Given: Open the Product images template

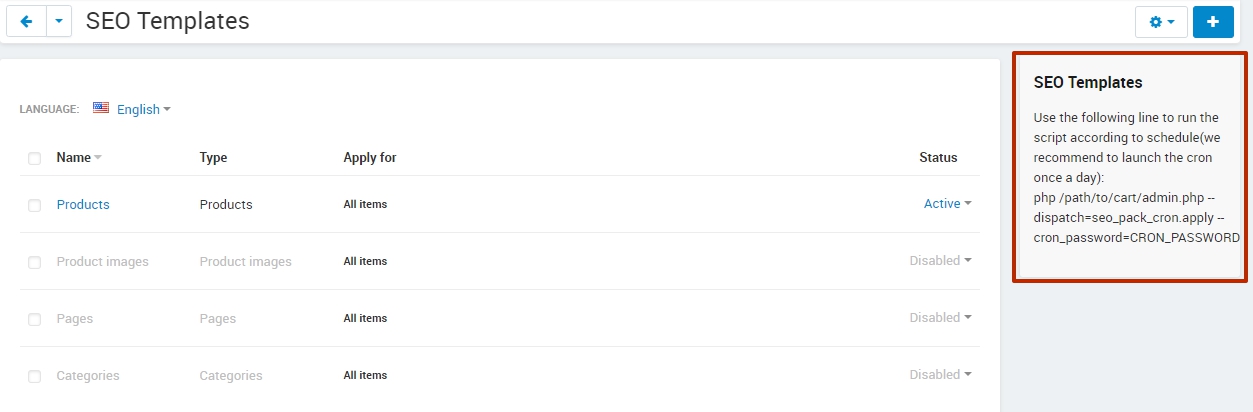Looking at the screenshot, I should (x=102, y=261).
